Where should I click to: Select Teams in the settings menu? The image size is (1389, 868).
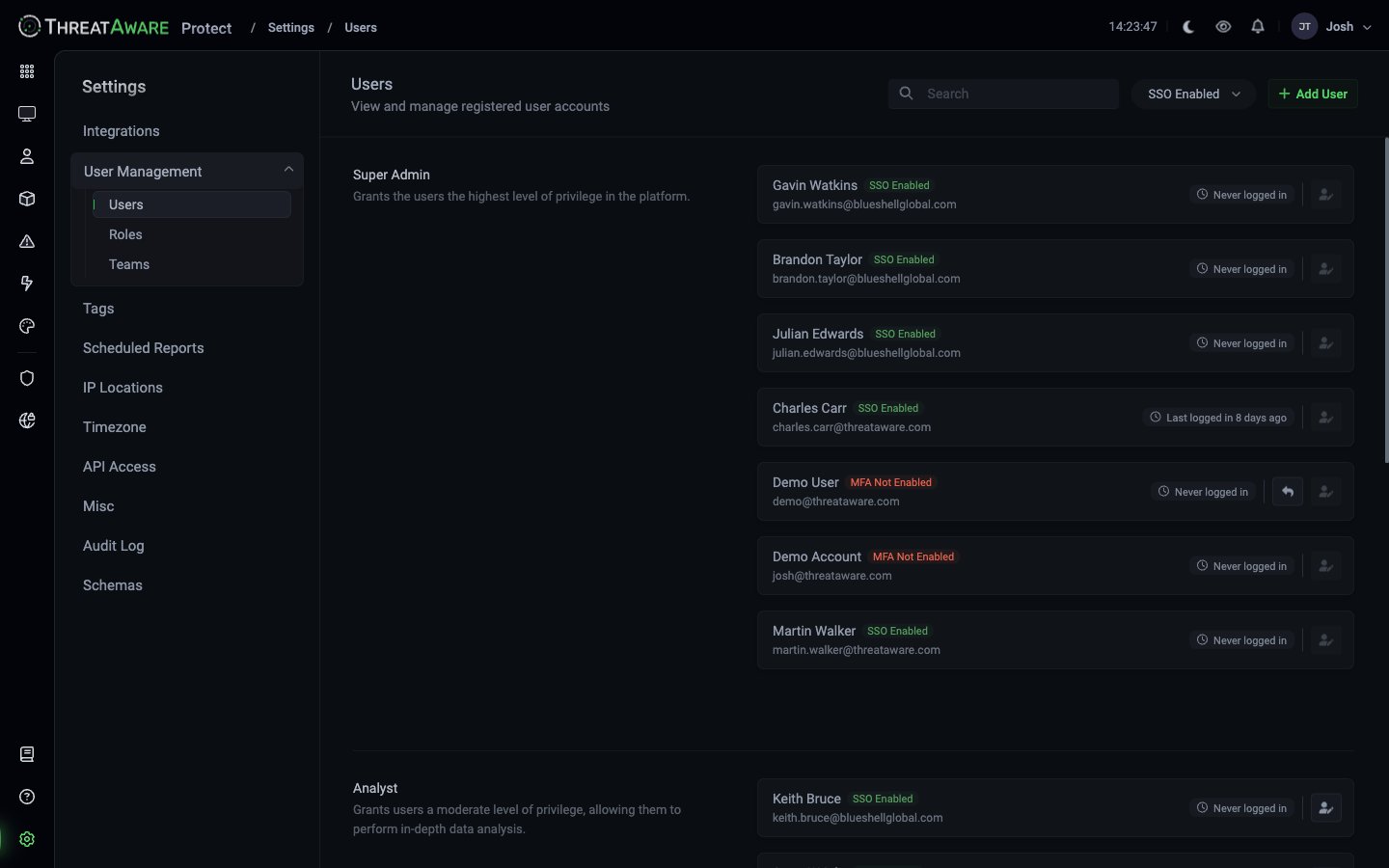(x=129, y=264)
